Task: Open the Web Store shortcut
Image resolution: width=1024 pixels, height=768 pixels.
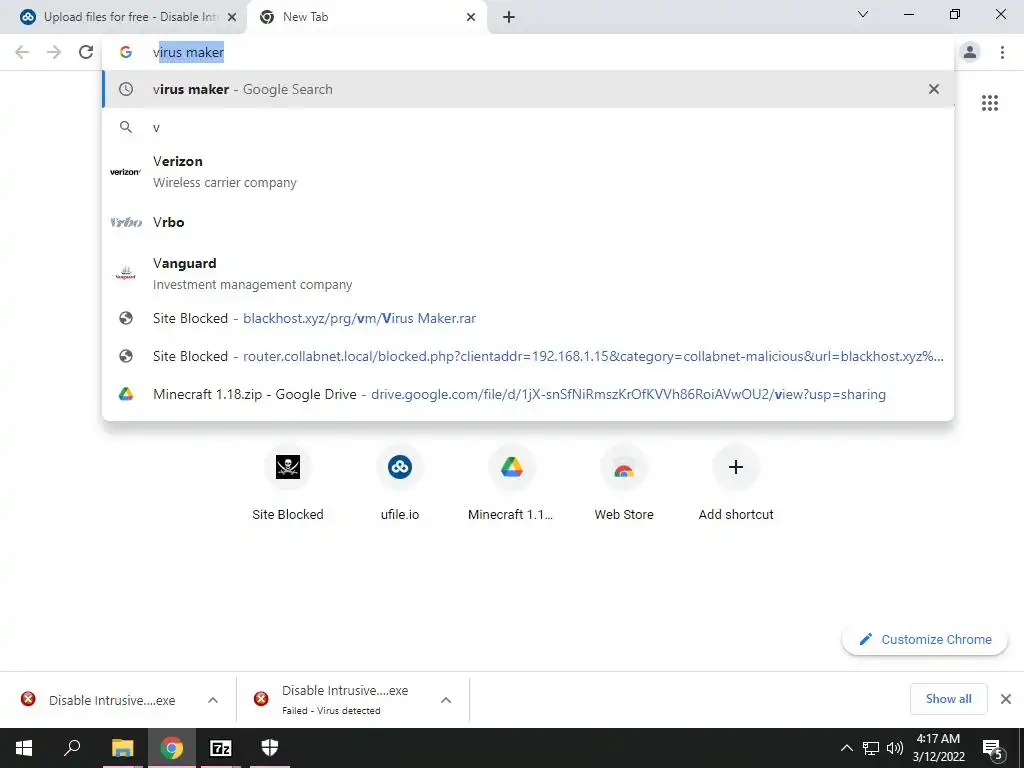Action: (x=624, y=483)
